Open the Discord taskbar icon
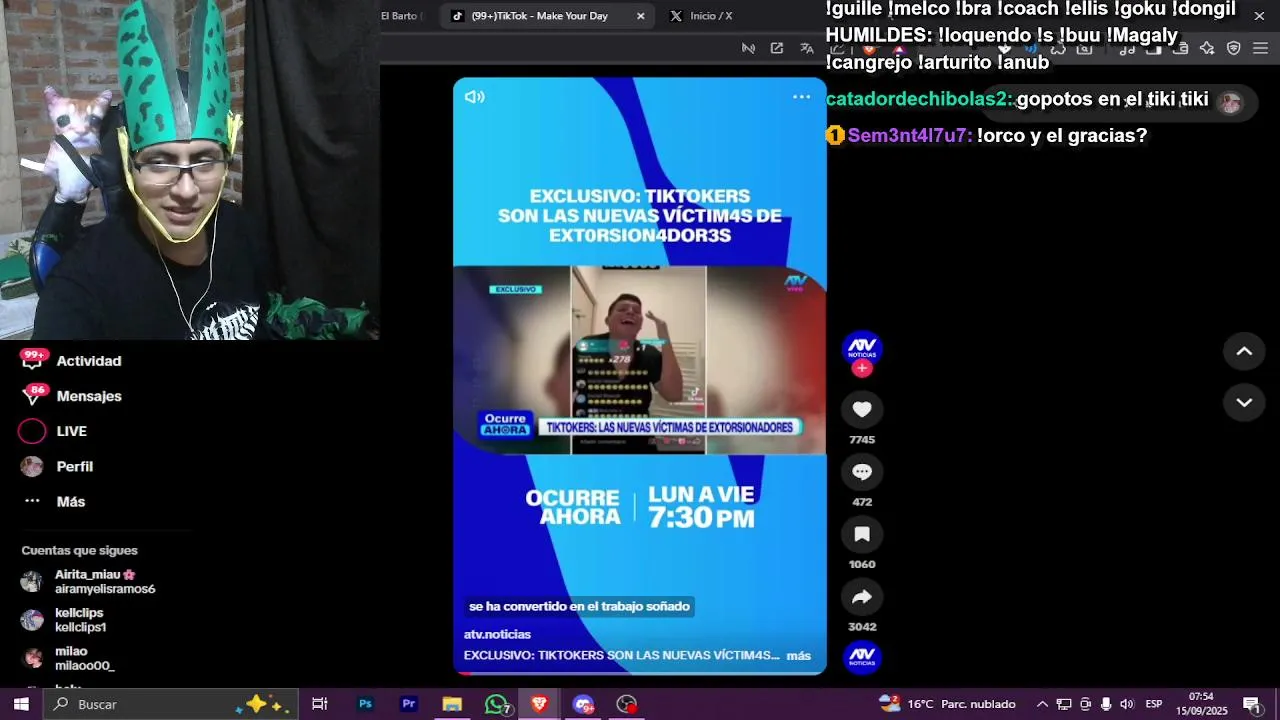This screenshot has width=1280, height=720. pyautogui.click(x=583, y=704)
